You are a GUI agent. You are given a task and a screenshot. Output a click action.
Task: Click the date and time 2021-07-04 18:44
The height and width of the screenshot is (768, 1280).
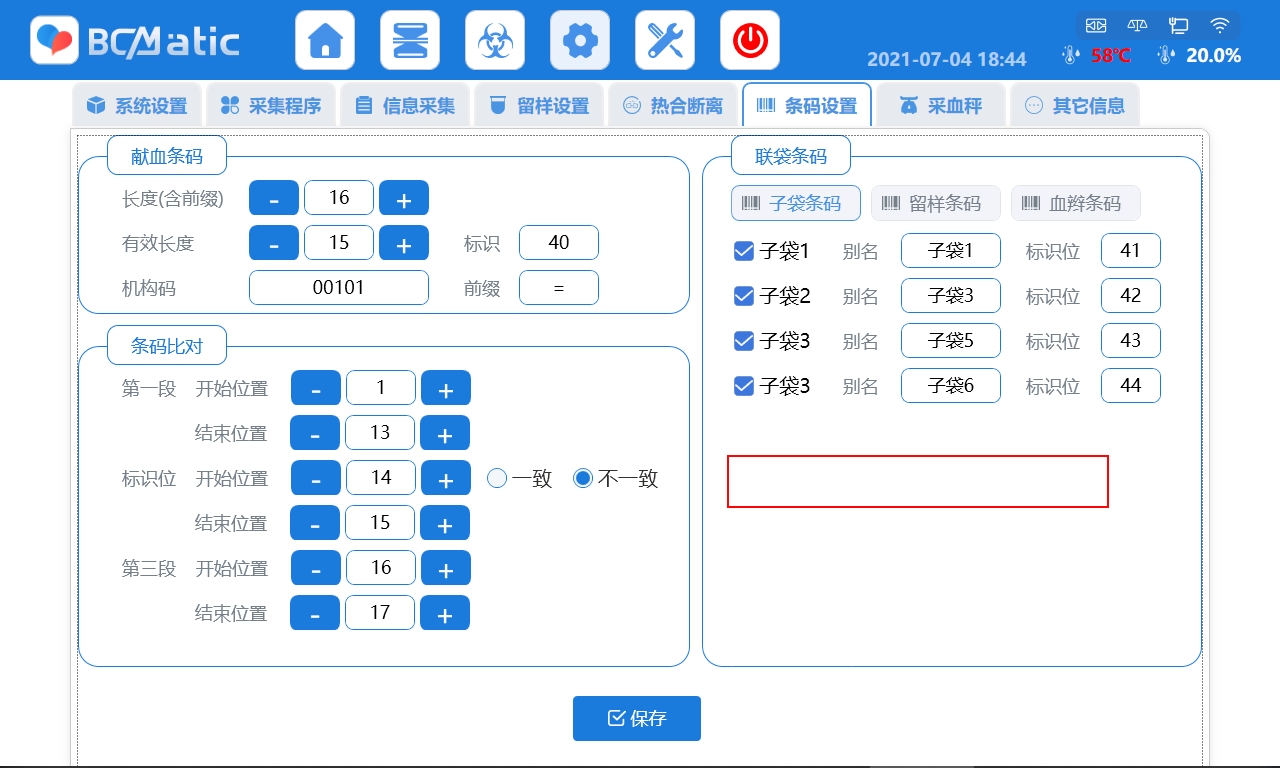point(946,59)
